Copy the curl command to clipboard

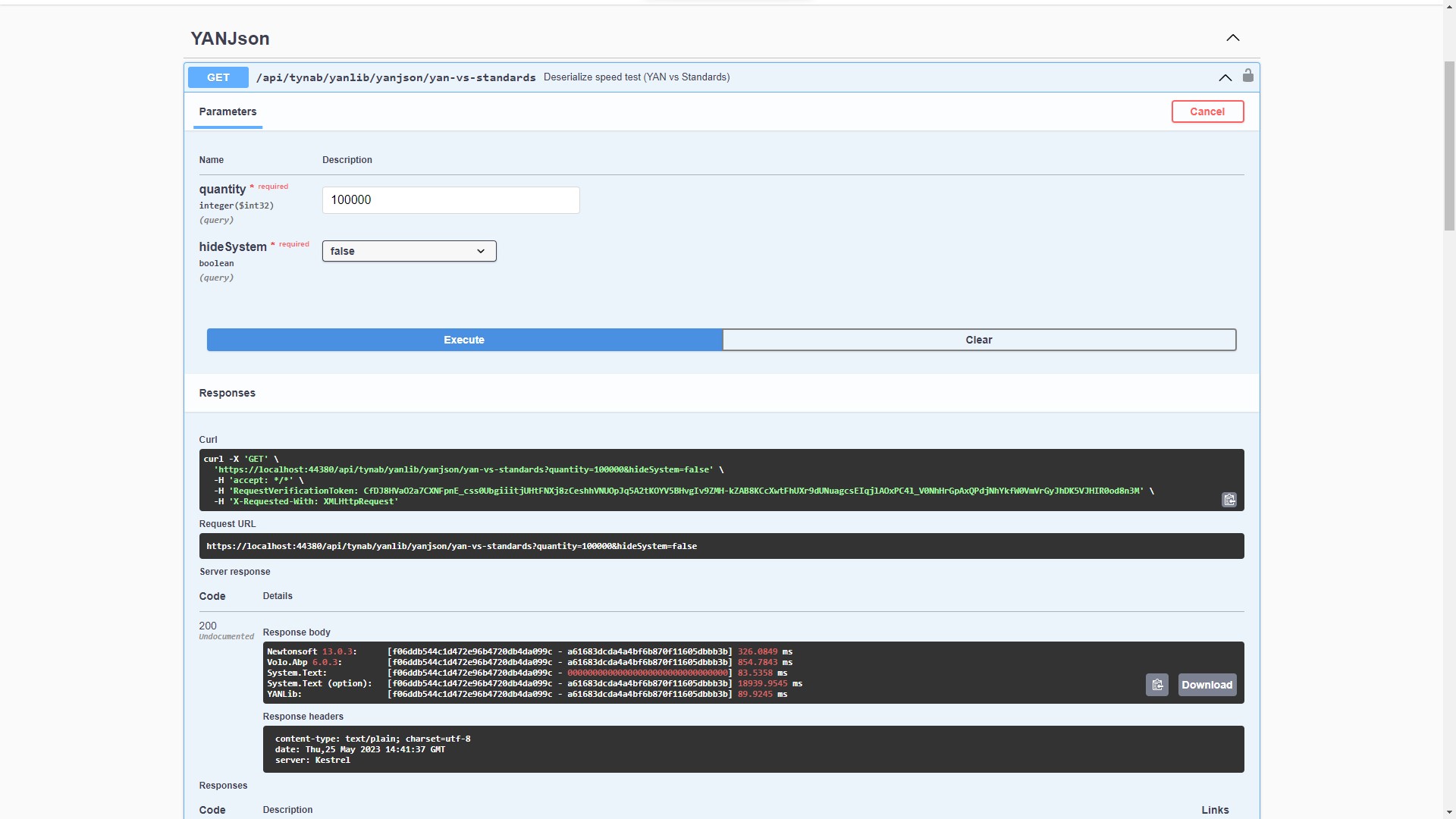pos(1228,500)
